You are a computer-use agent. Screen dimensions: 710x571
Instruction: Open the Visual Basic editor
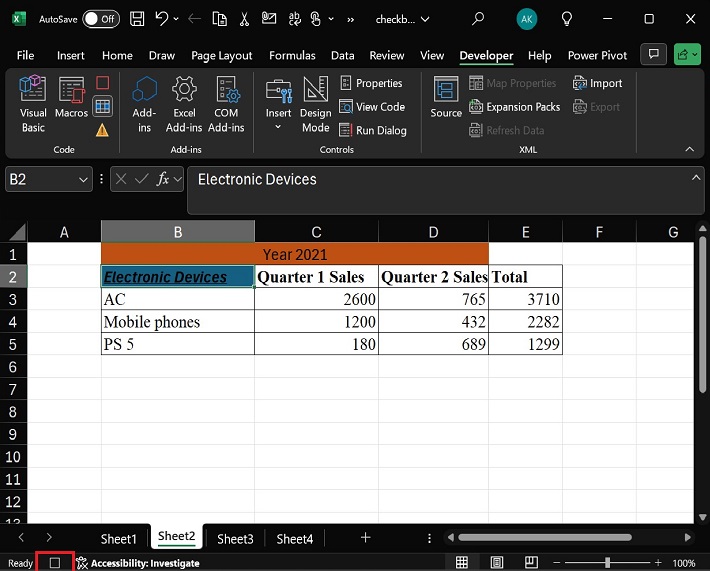point(33,103)
